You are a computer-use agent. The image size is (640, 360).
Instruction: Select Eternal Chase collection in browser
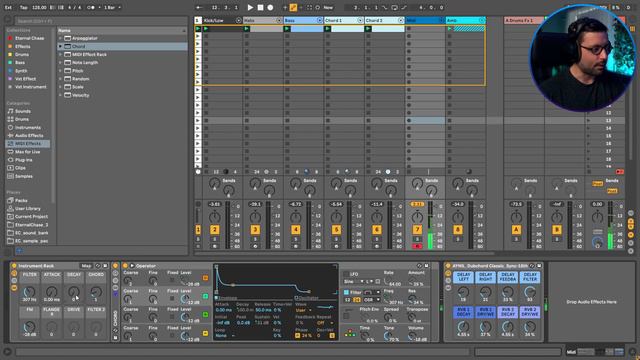29,38
